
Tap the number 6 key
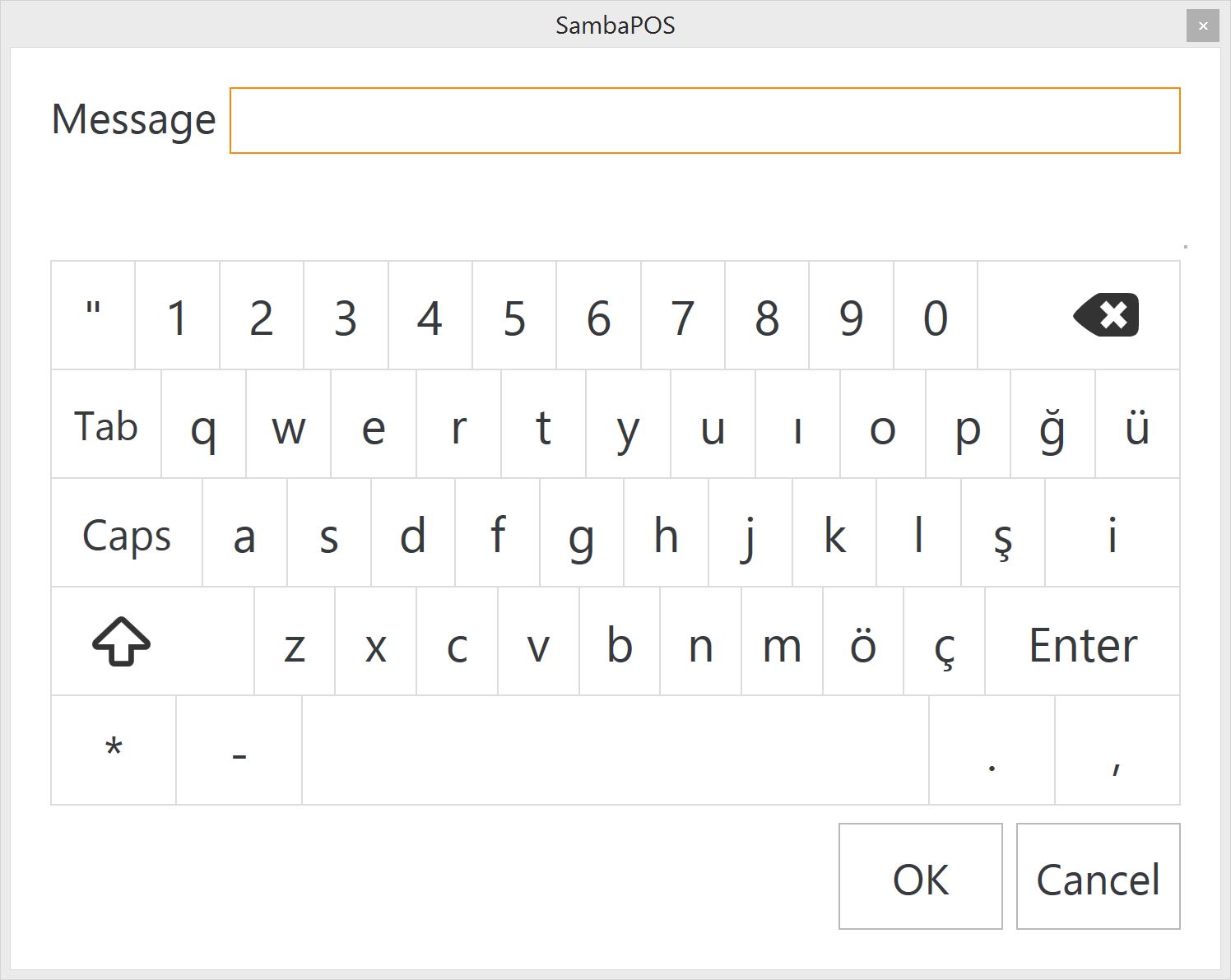coord(599,315)
